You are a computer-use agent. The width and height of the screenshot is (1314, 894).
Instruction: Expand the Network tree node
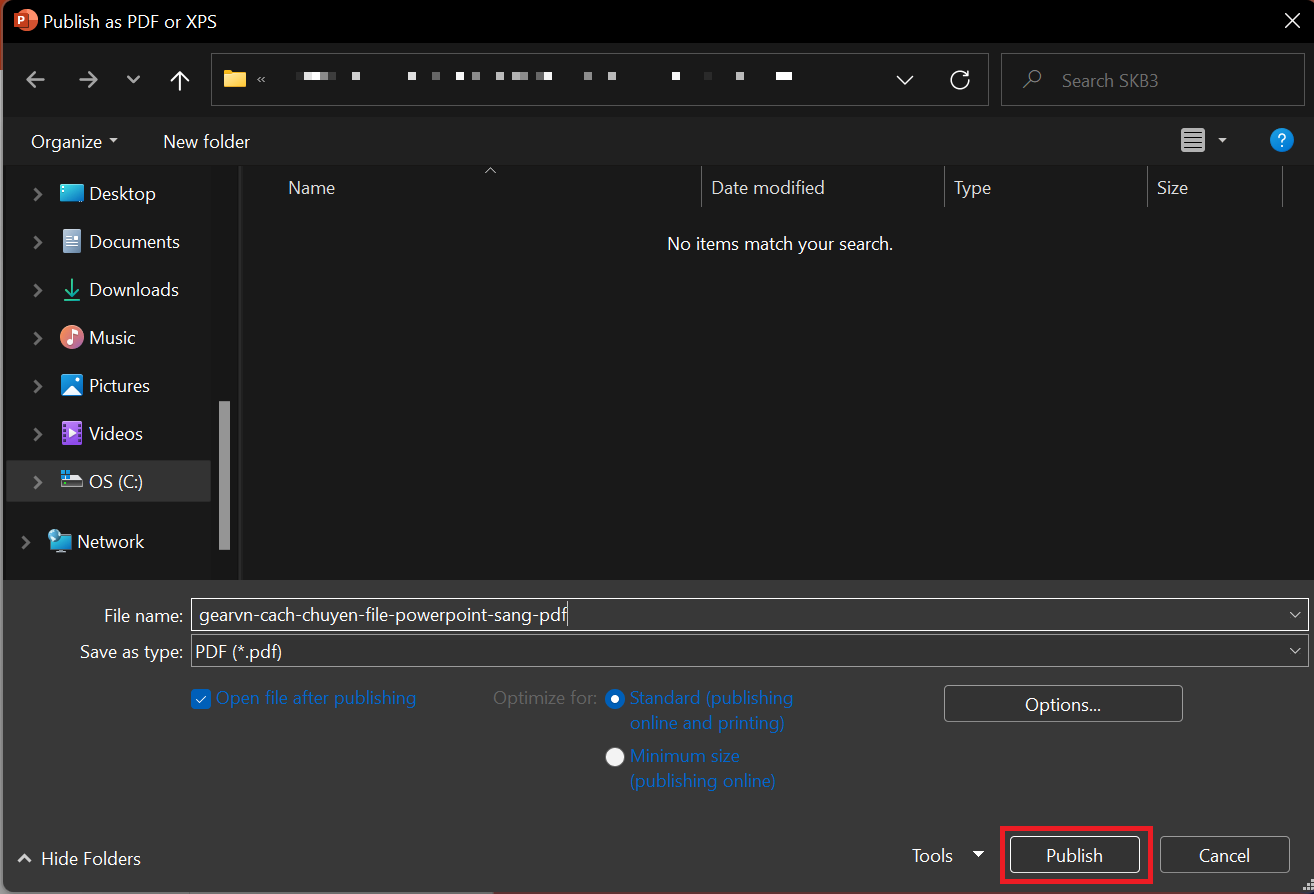(x=26, y=542)
